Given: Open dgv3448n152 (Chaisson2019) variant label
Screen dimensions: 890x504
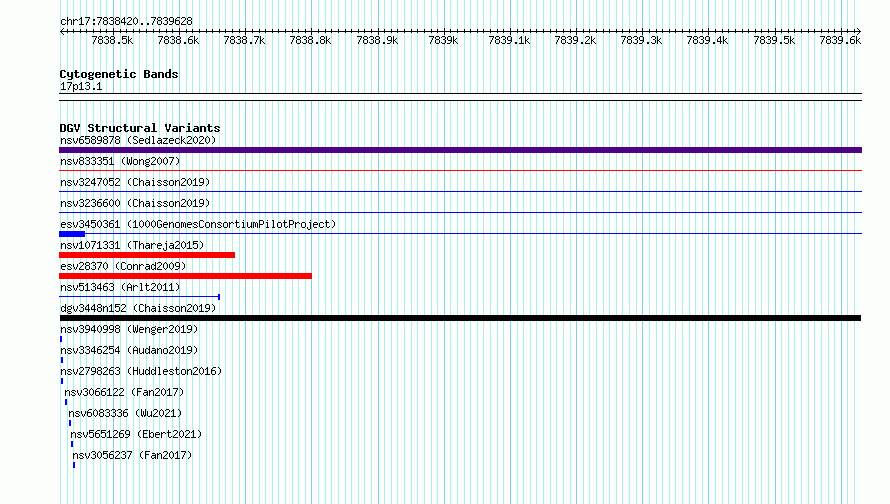Looking at the screenshot, I should (138, 308).
